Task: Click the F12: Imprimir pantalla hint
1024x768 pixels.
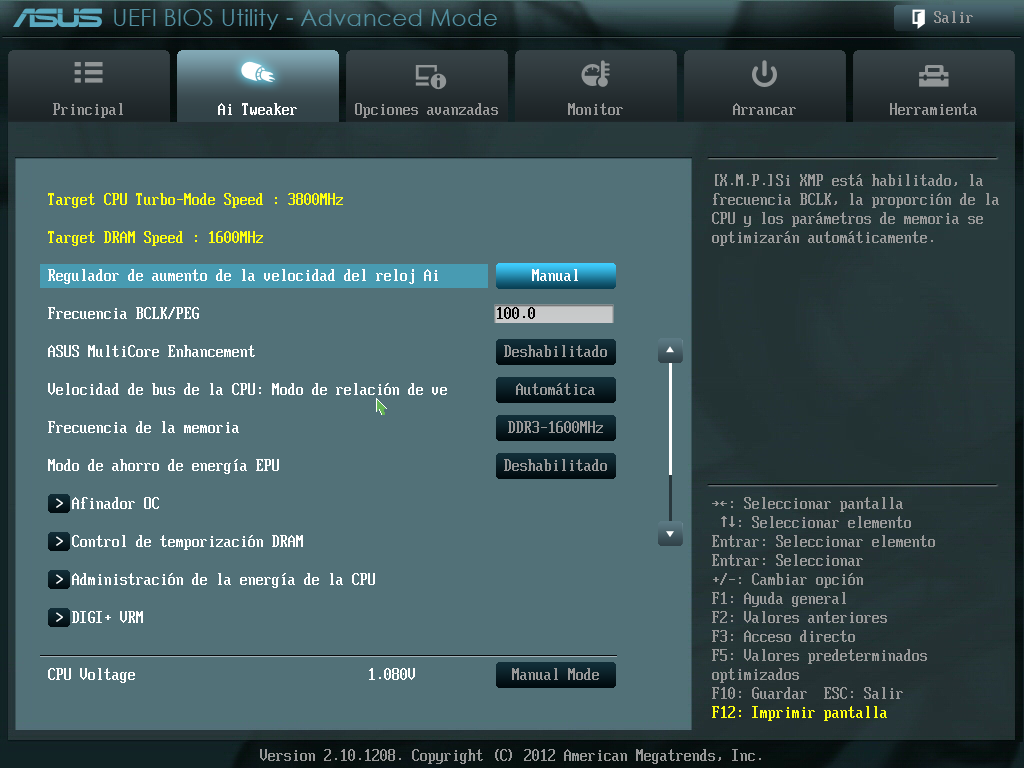Action: tap(799, 712)
